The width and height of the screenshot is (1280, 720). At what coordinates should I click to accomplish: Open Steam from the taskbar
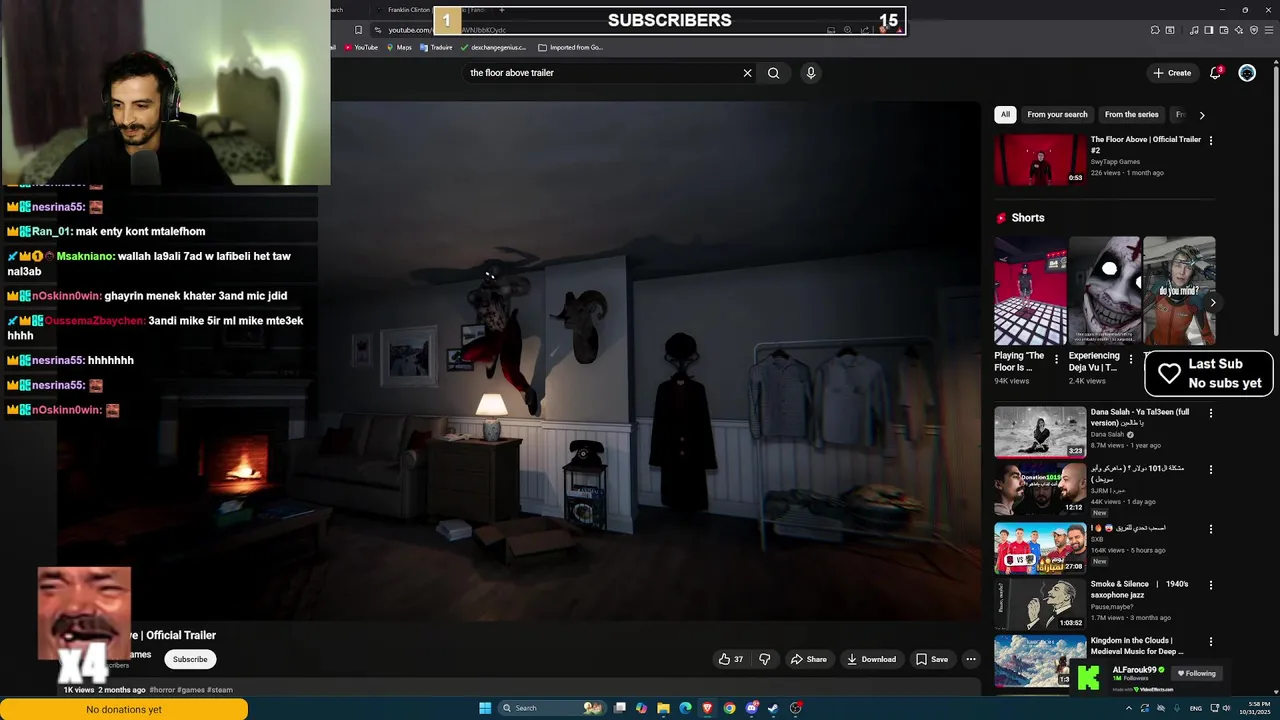773,708
